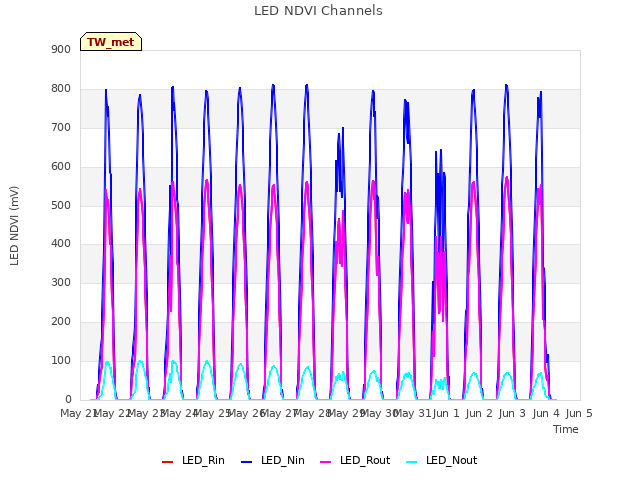640x480 pixels.
Task: Click the May 31 x-axis date label
Action: pos(412,413)
